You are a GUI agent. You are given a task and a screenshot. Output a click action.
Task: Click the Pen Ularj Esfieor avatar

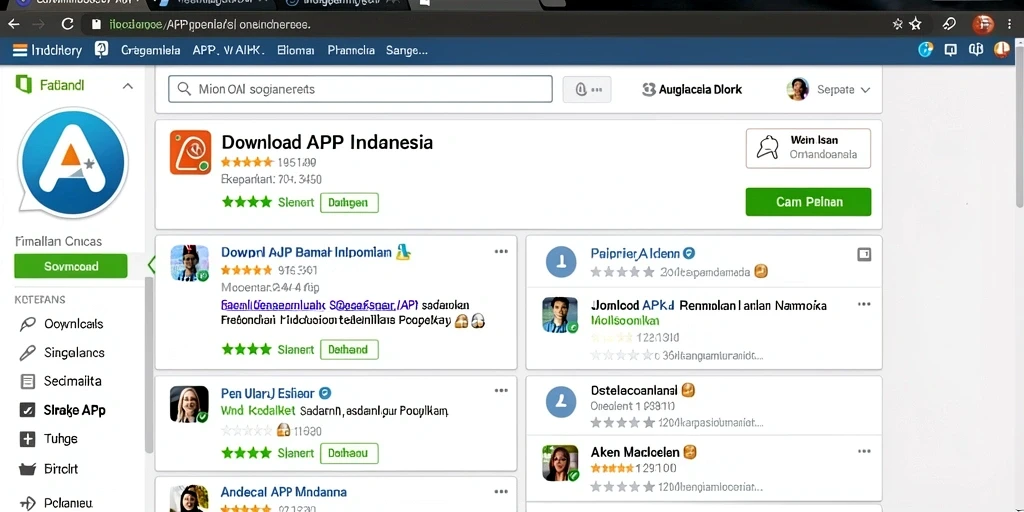(189, 404)
